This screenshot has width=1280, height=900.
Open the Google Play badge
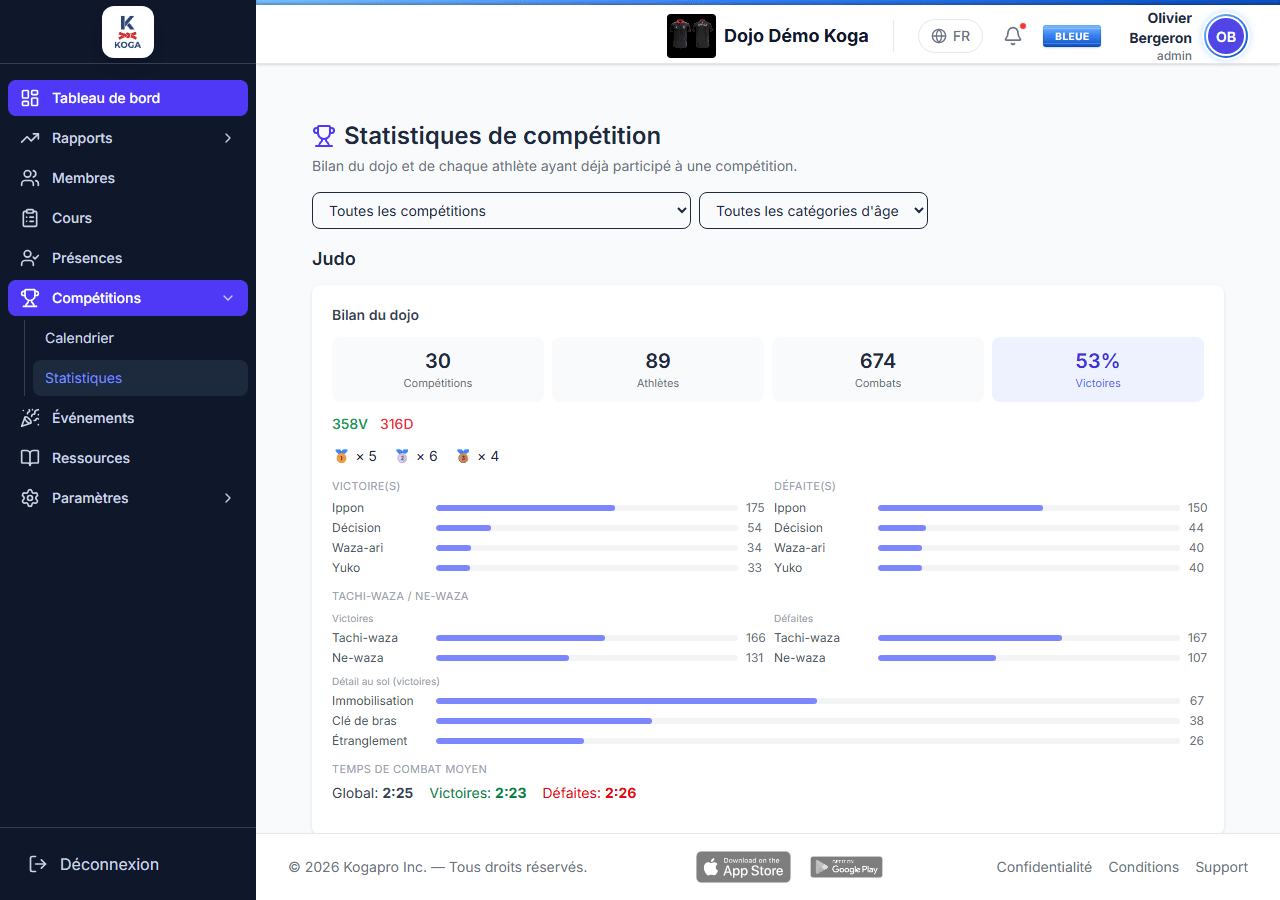point(846,867)
